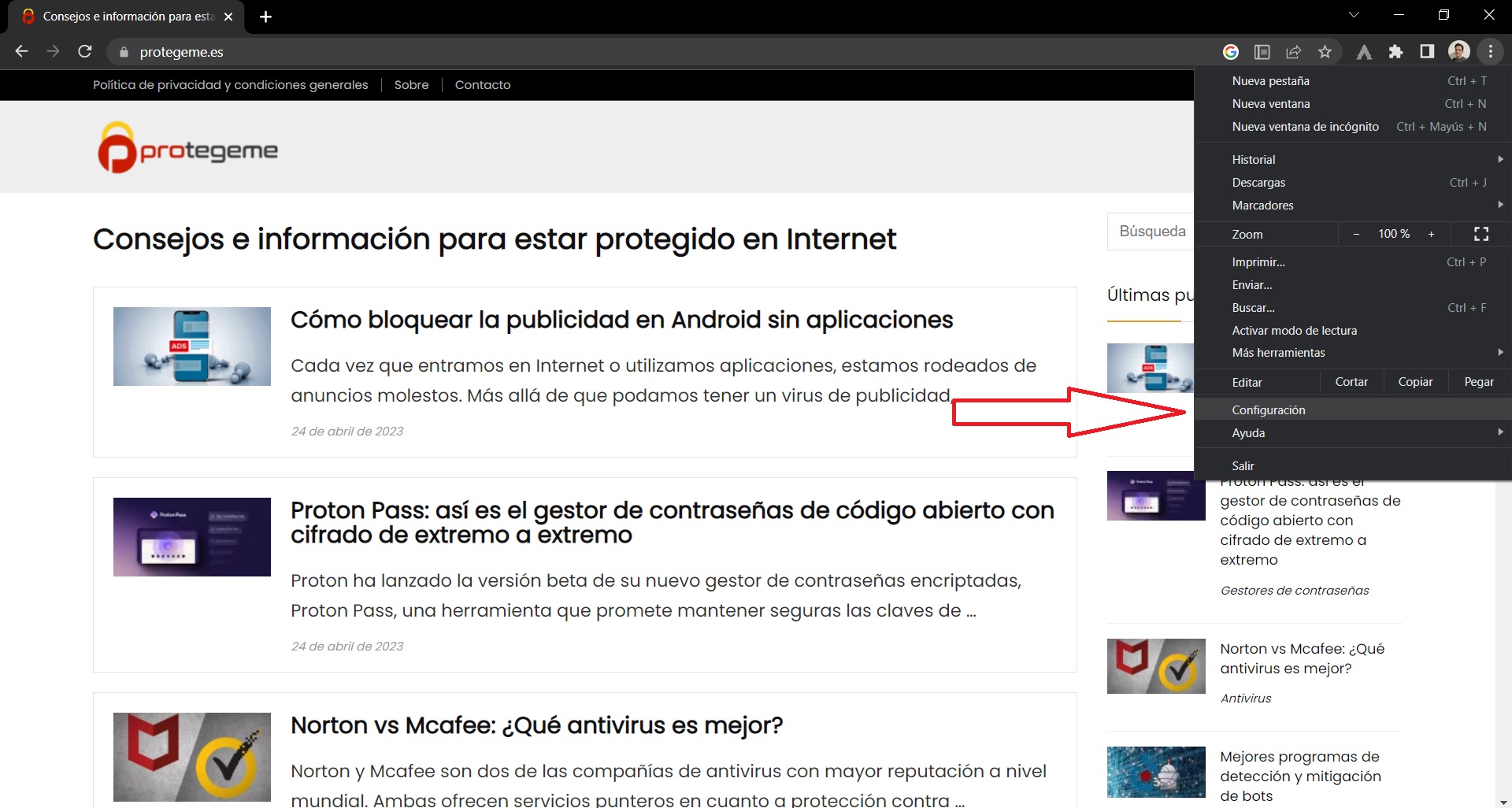Screen dimensions: 1512x808
Task: Click the Norton vs Mcafee main article thumbnail
Action: pyautogui.click(x=192, y=757)
